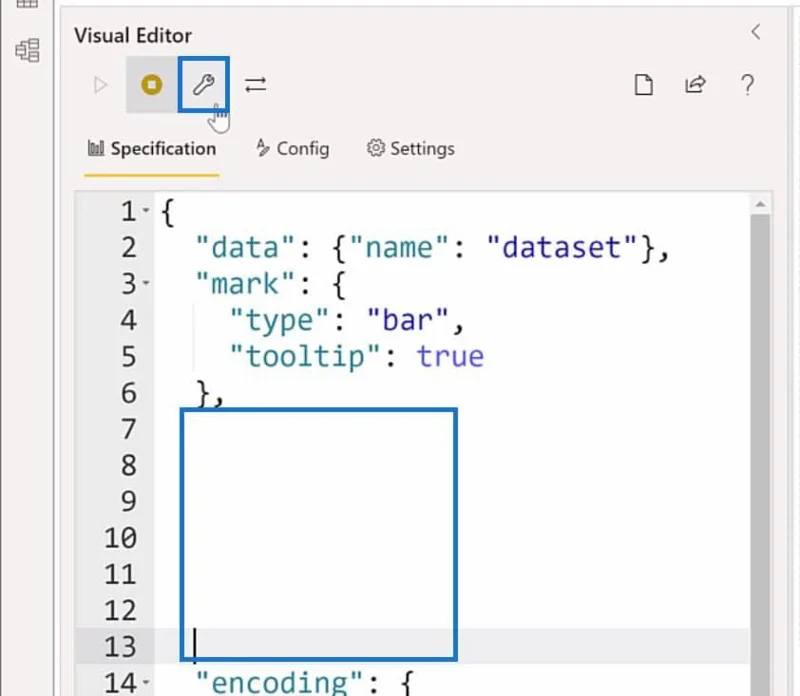Click the editor vertical scrollbar thumb

point(760,454)
